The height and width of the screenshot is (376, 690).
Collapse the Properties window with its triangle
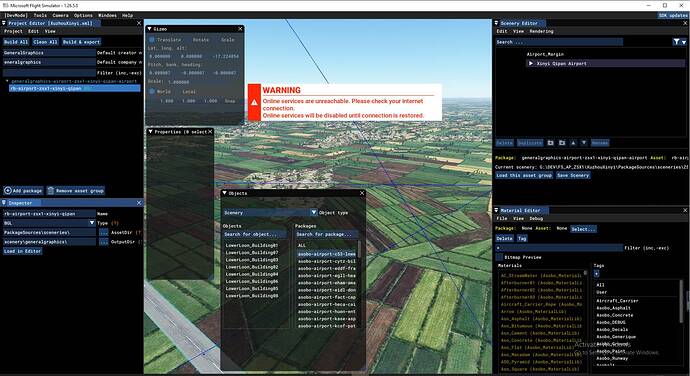150,132
